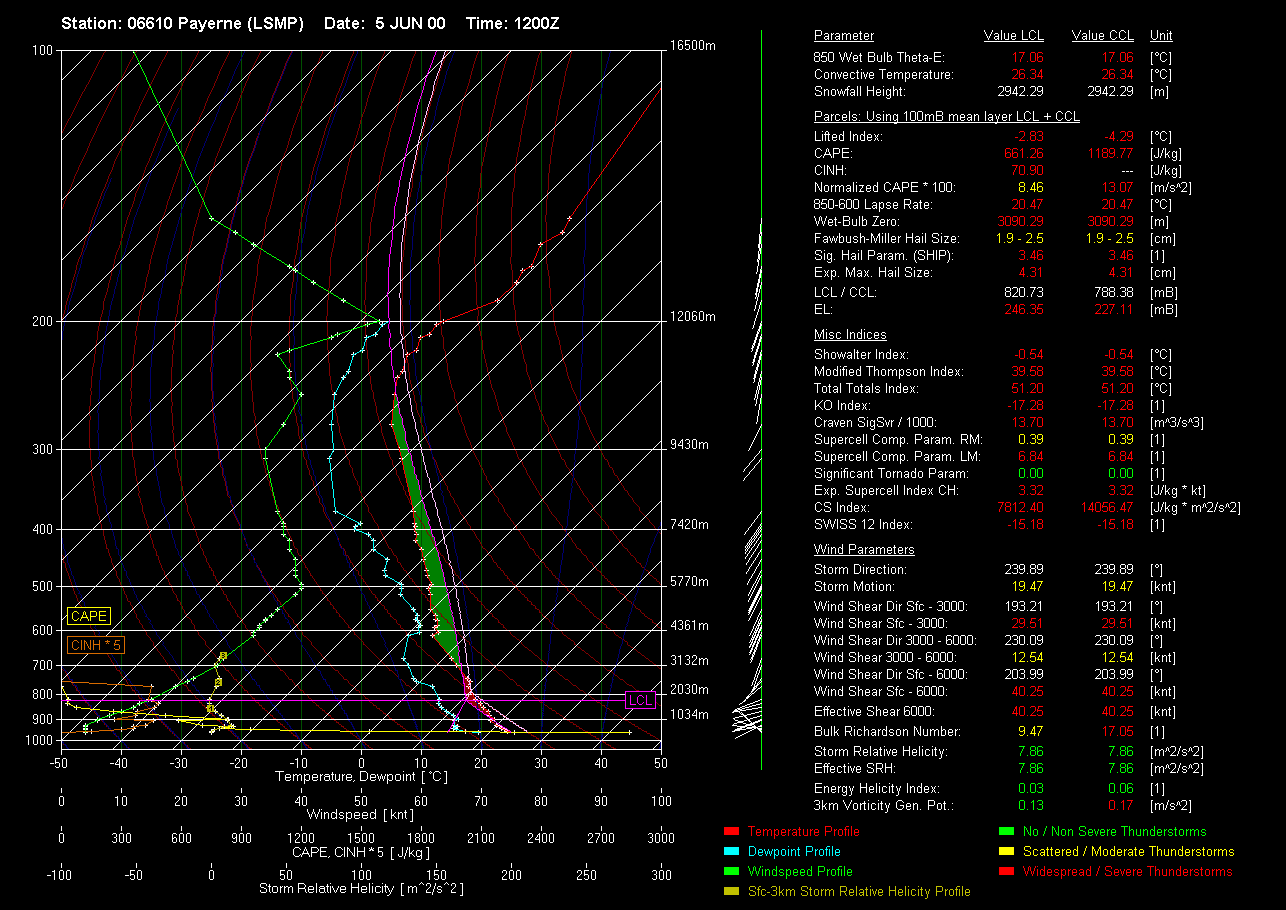Select the orange CINH * 5 label box
The image size is (1286, 910).
96,645
